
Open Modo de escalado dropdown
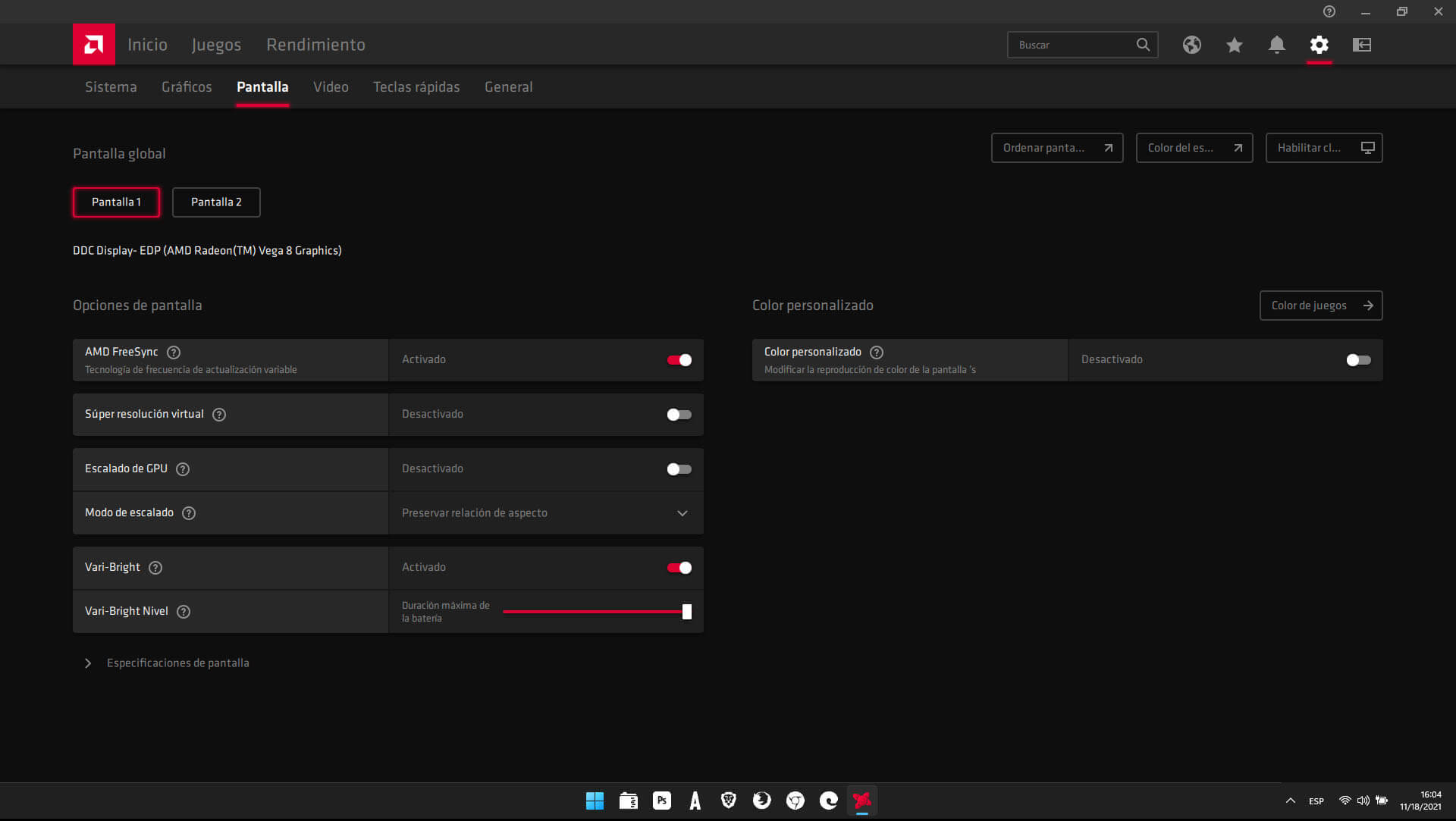[x=546, y=513]
